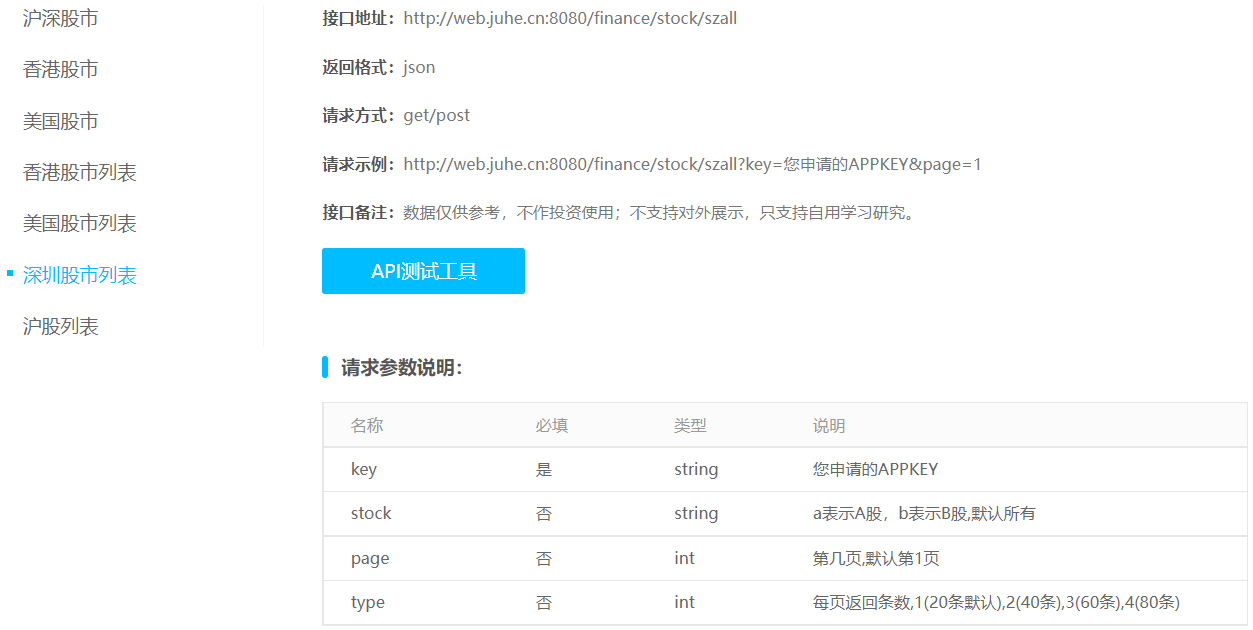Click the 必填 column header

point(552,425)
